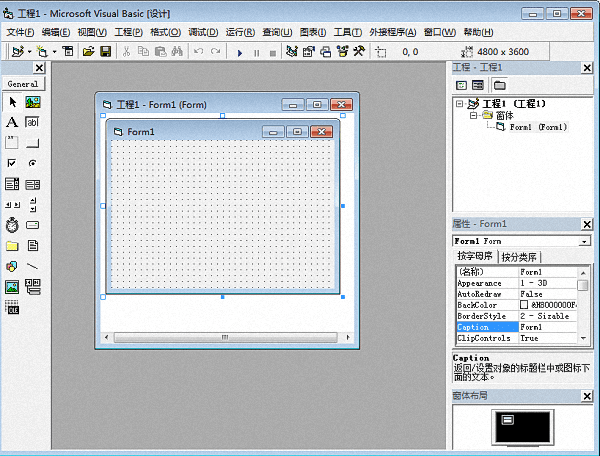Click the Save Project toolbar icon
This screenshot has width=600, height=456.
pos(105,51)
